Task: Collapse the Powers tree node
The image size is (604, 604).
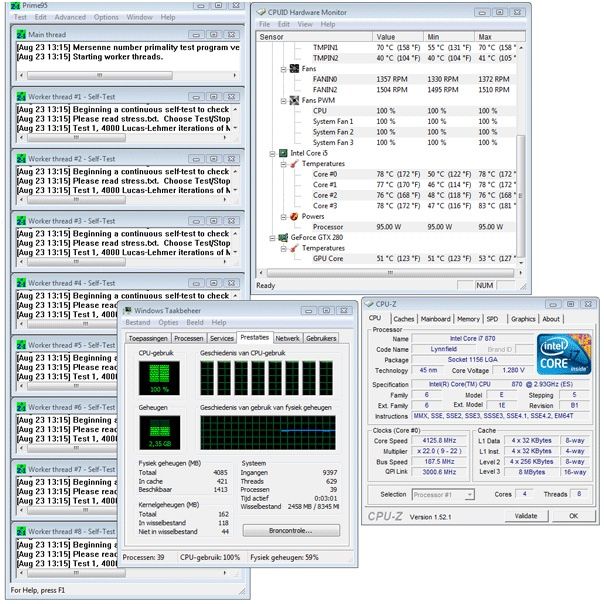Action: pyautogui.click(x=284, y=217)
